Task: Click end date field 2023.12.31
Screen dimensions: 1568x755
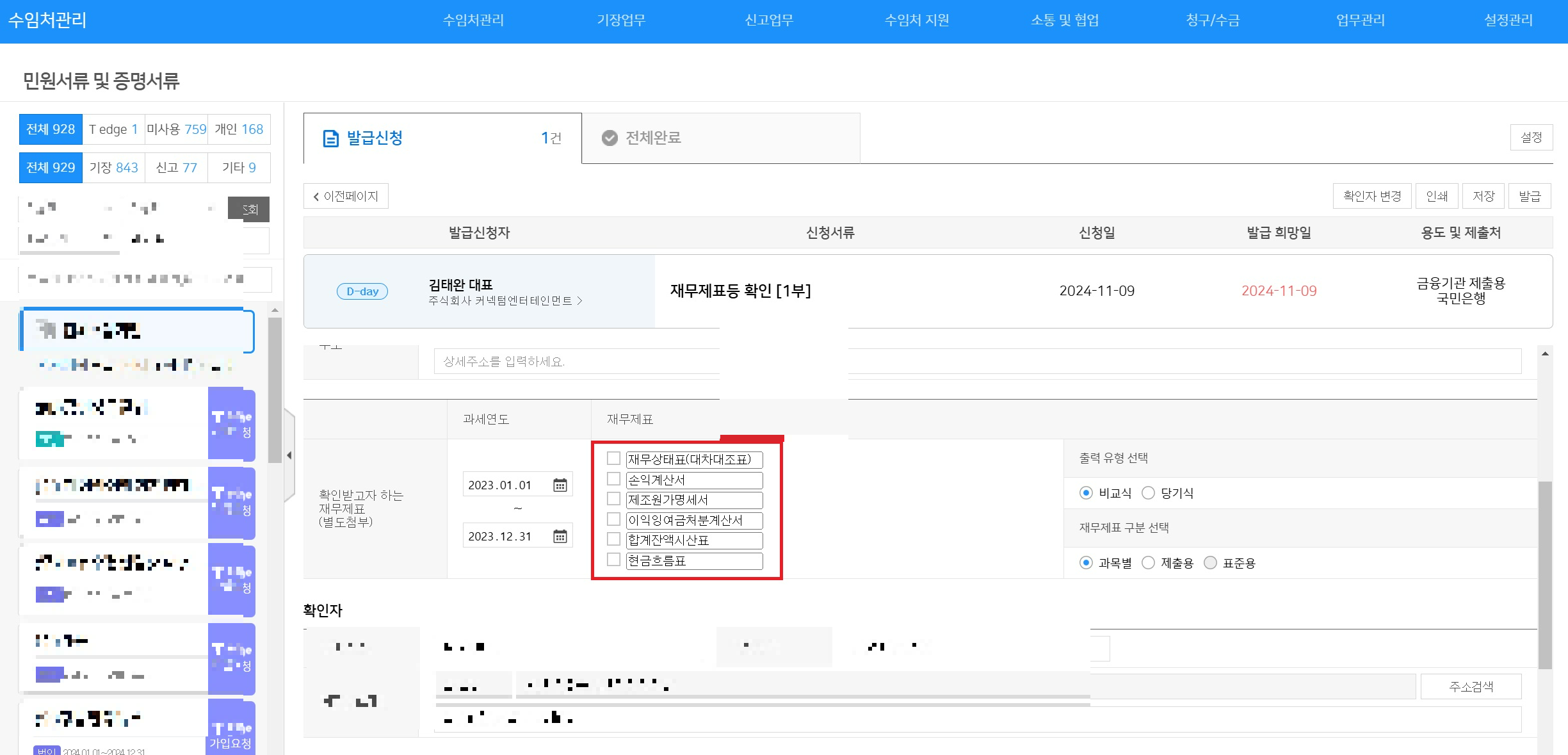Action: [x=517, y=537]
